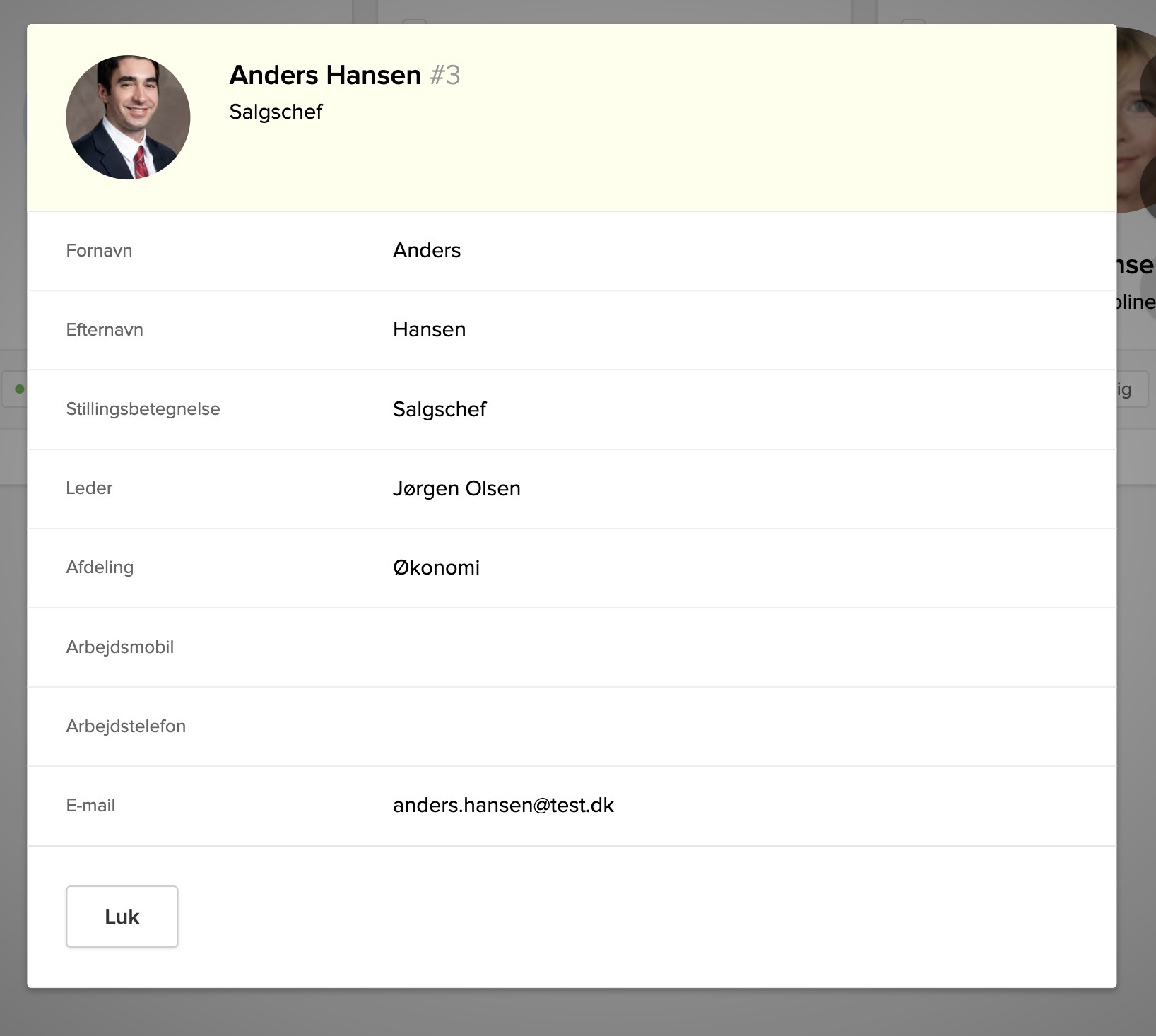Click the #3 employee number
Viewport: 1156px width, 1036px height.
coord(445,75)
